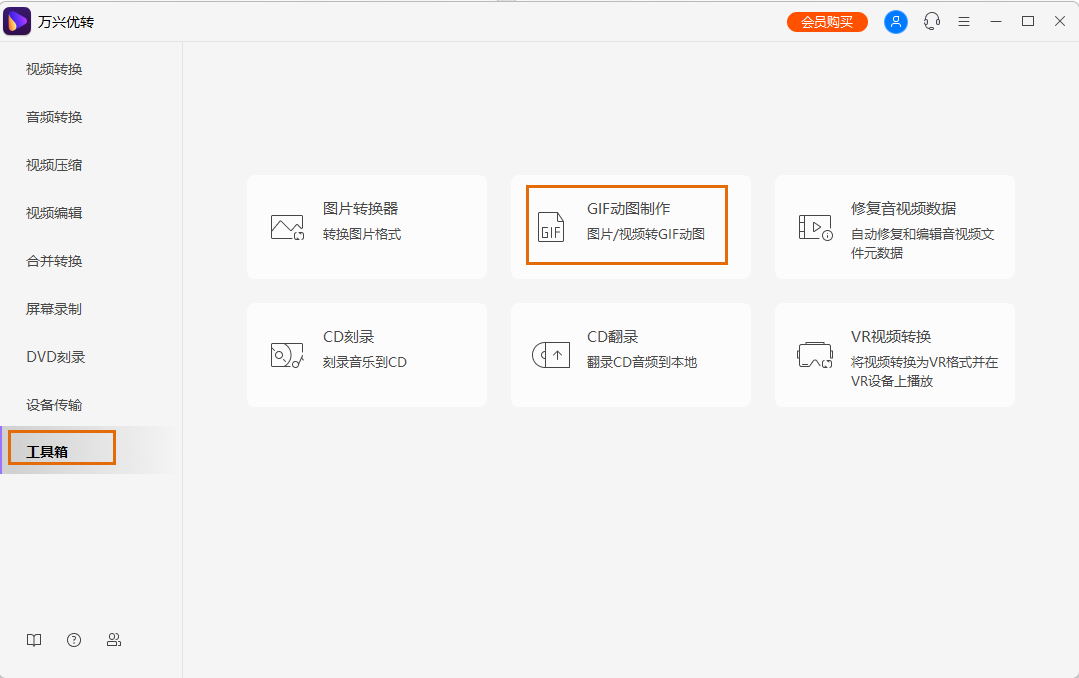
Task: Open the CD刻录 burning tool
Action: click(366, 354)
